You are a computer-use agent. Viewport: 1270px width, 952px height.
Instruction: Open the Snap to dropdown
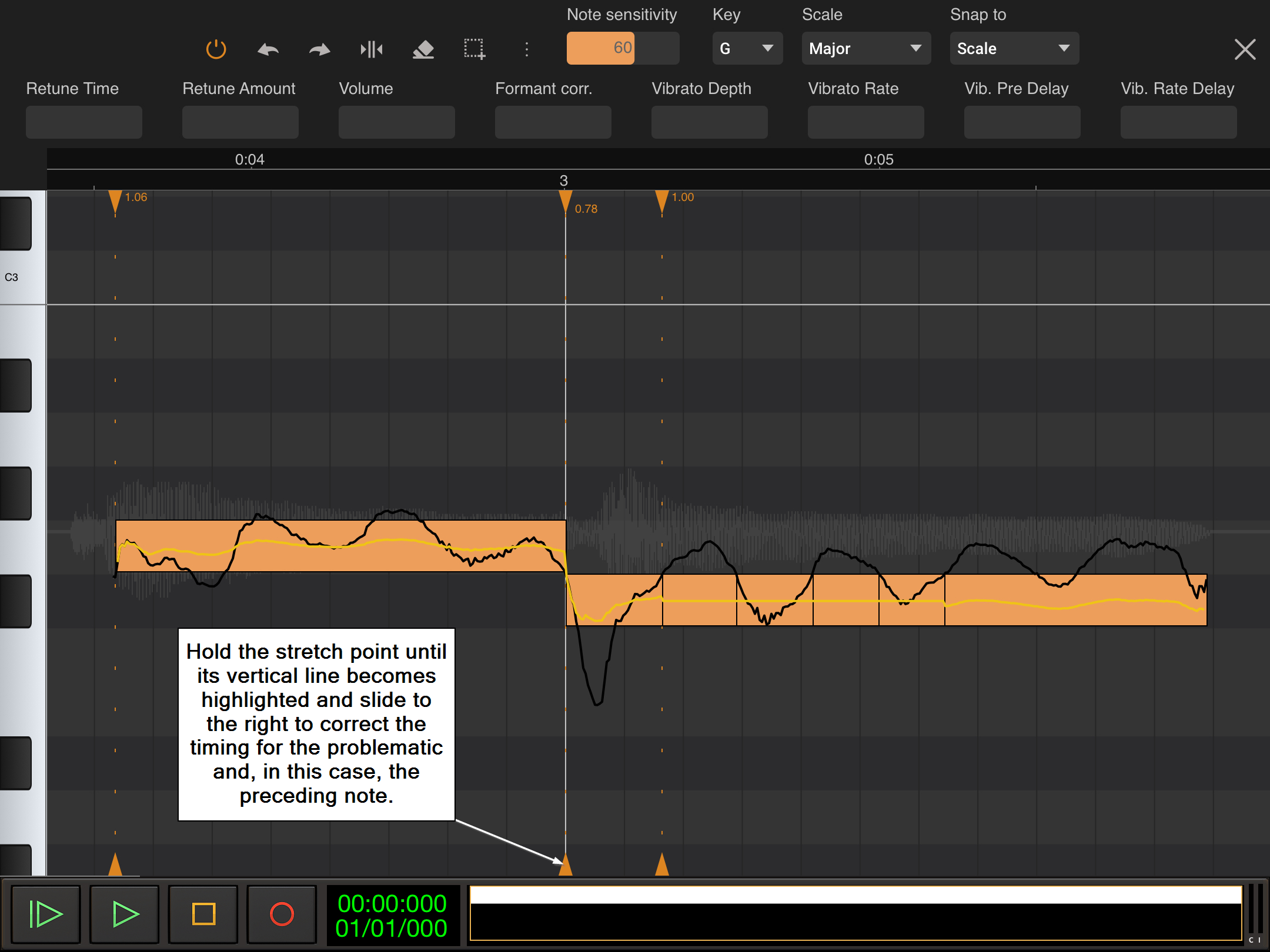(1014, 49)
